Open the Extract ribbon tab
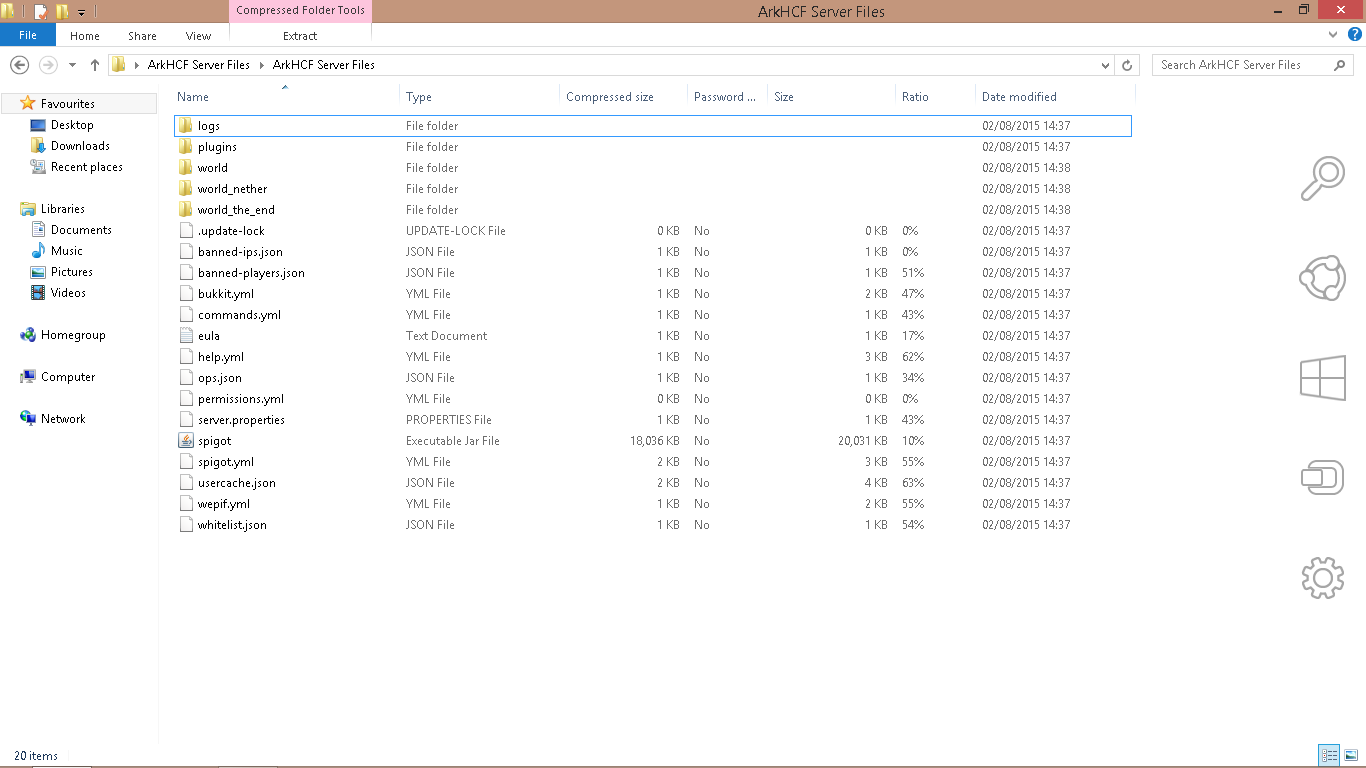This screenshot has width=1366, height=768. coord(300,36)
